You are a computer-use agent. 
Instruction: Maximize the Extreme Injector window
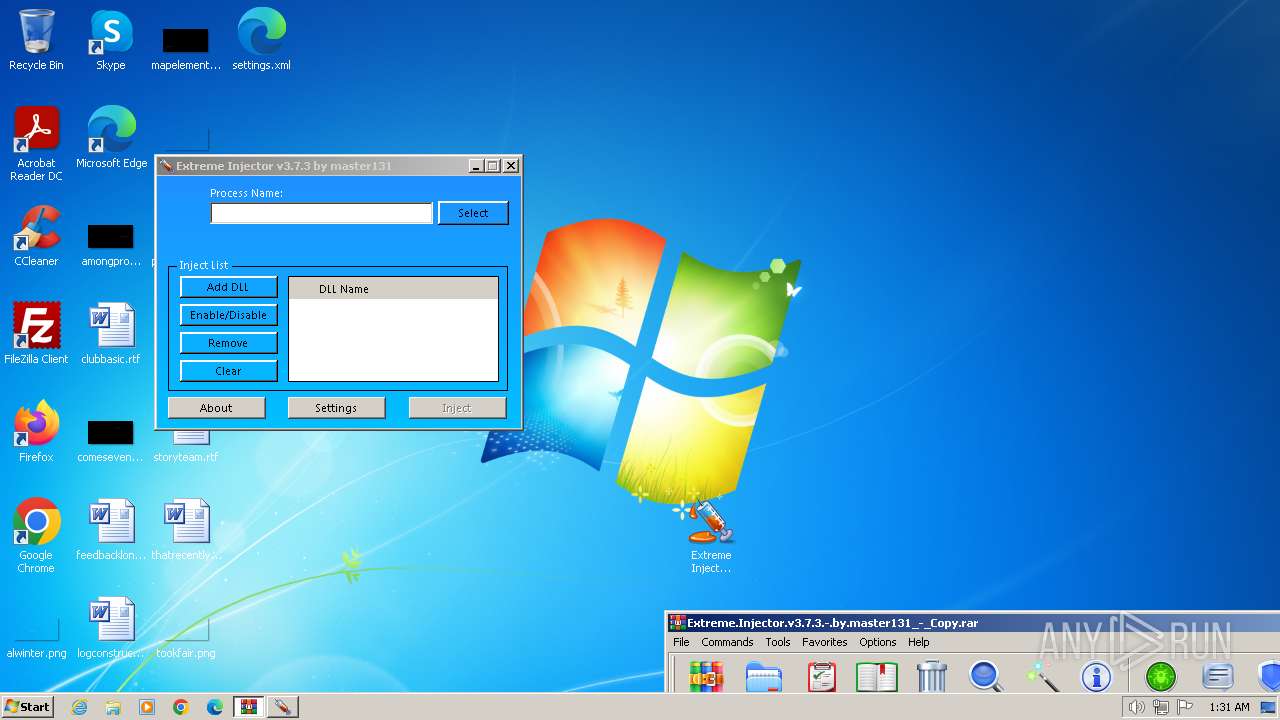pos(493,166)
